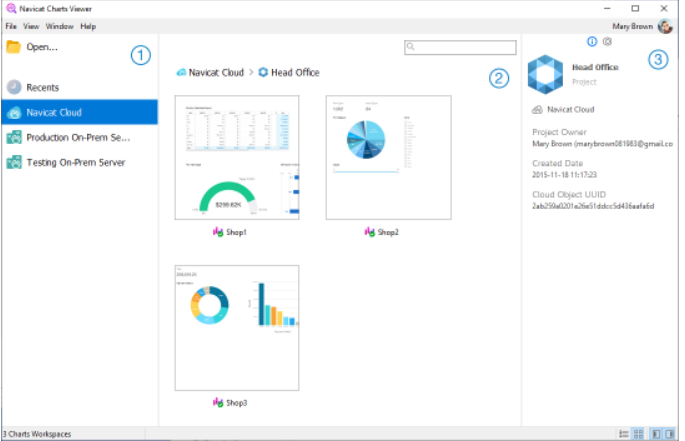Click Navicat Cloud location in details pane
685x441 pixels.
[571, 110]
